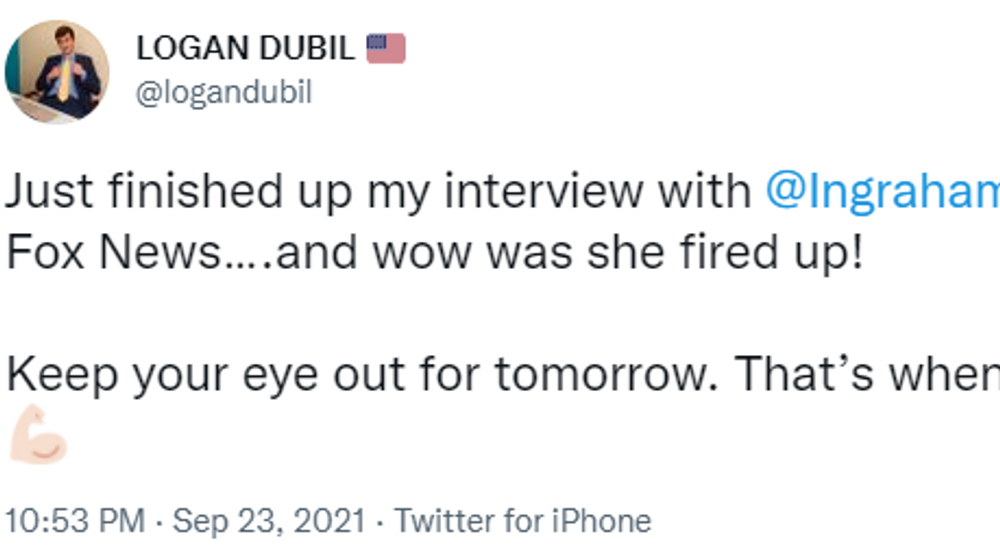The height and width of the screenshot is (560, 1000).
Task: Click the LOGAN DUBIL display name
Action: coord(245,48)
